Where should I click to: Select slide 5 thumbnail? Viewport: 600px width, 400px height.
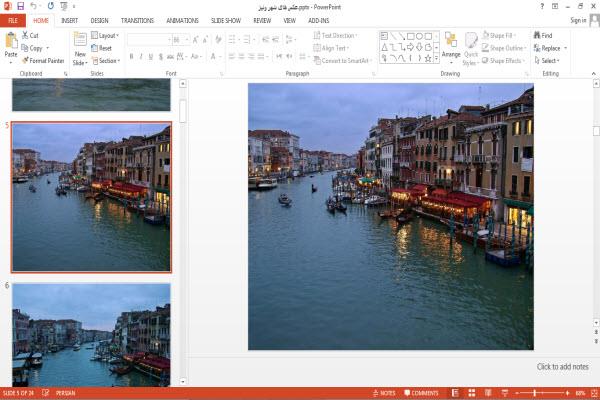[x=91, y=197]
